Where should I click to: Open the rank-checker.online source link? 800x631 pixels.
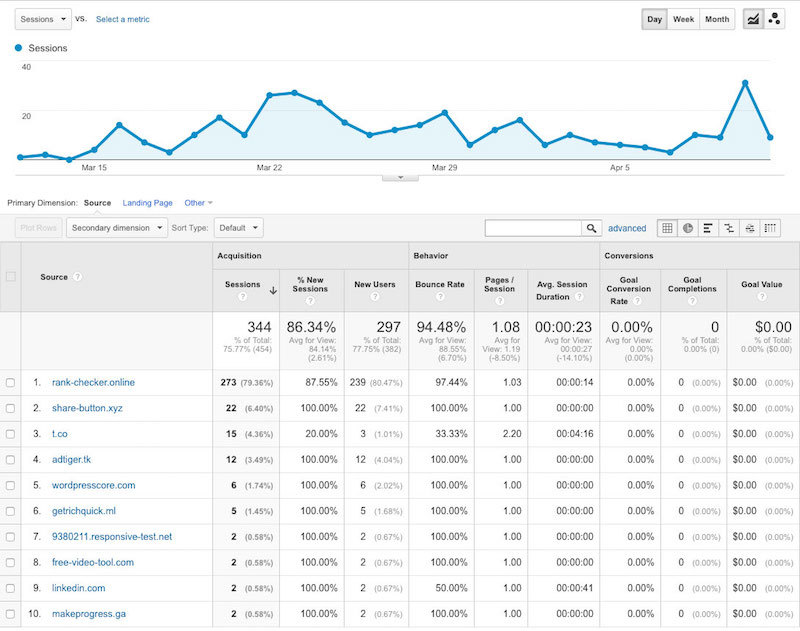point(93,383)
